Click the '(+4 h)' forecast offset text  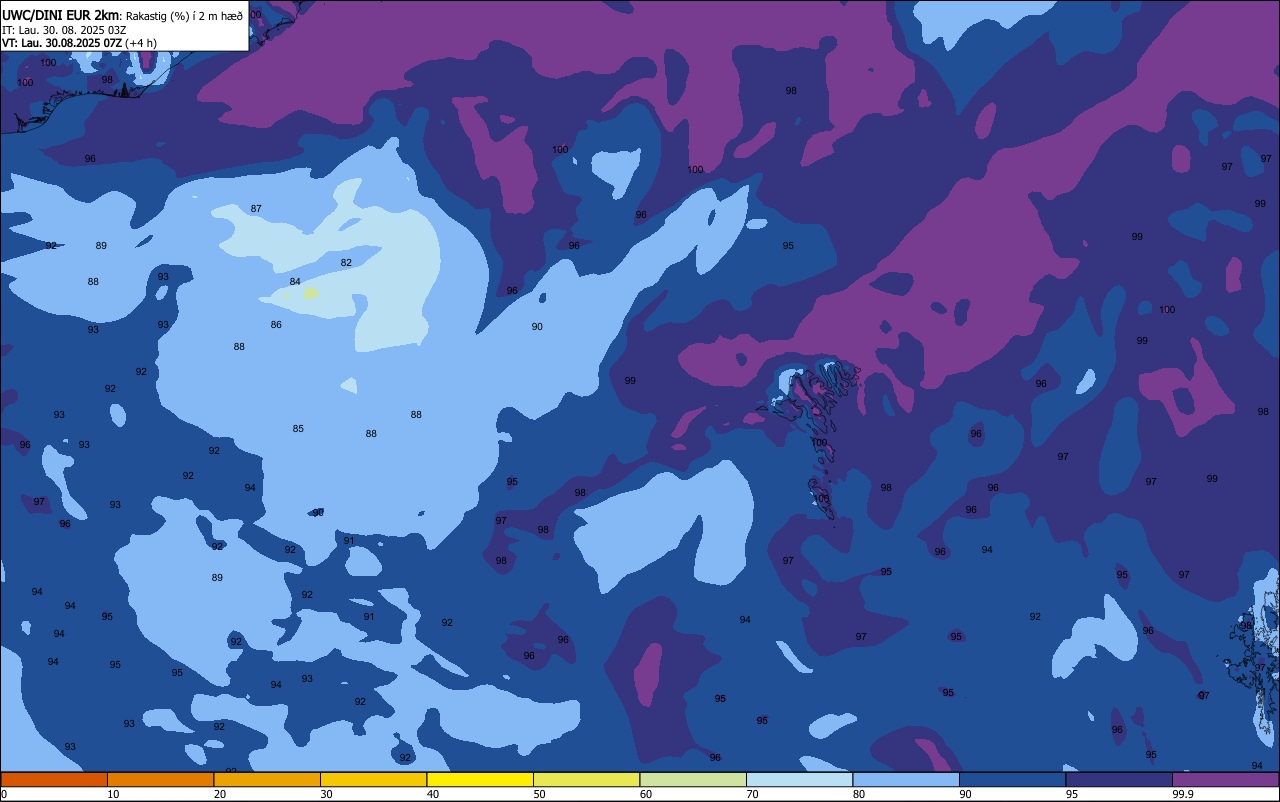[x=141, y=43]
